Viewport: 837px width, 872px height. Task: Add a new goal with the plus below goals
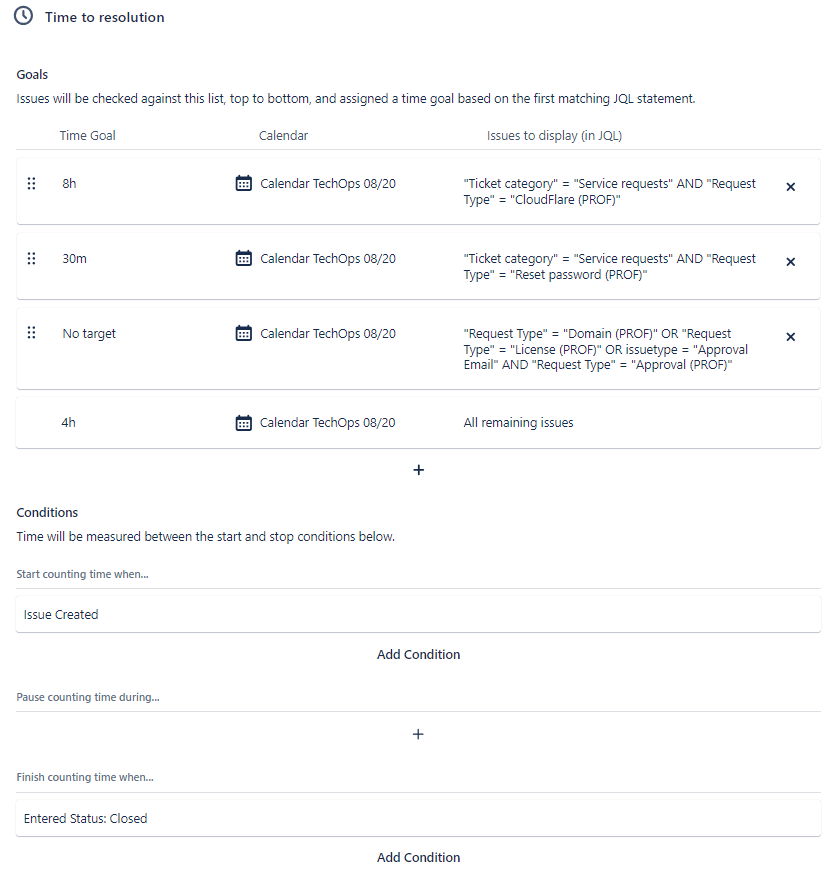click(x=419, y=470)
